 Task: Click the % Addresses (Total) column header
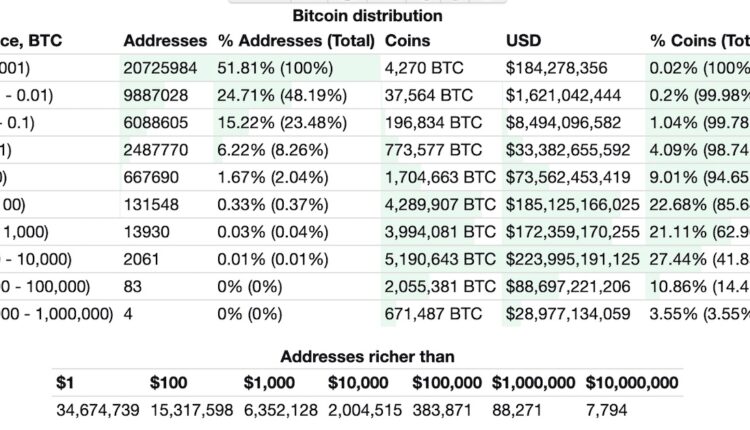coord(296,41)
